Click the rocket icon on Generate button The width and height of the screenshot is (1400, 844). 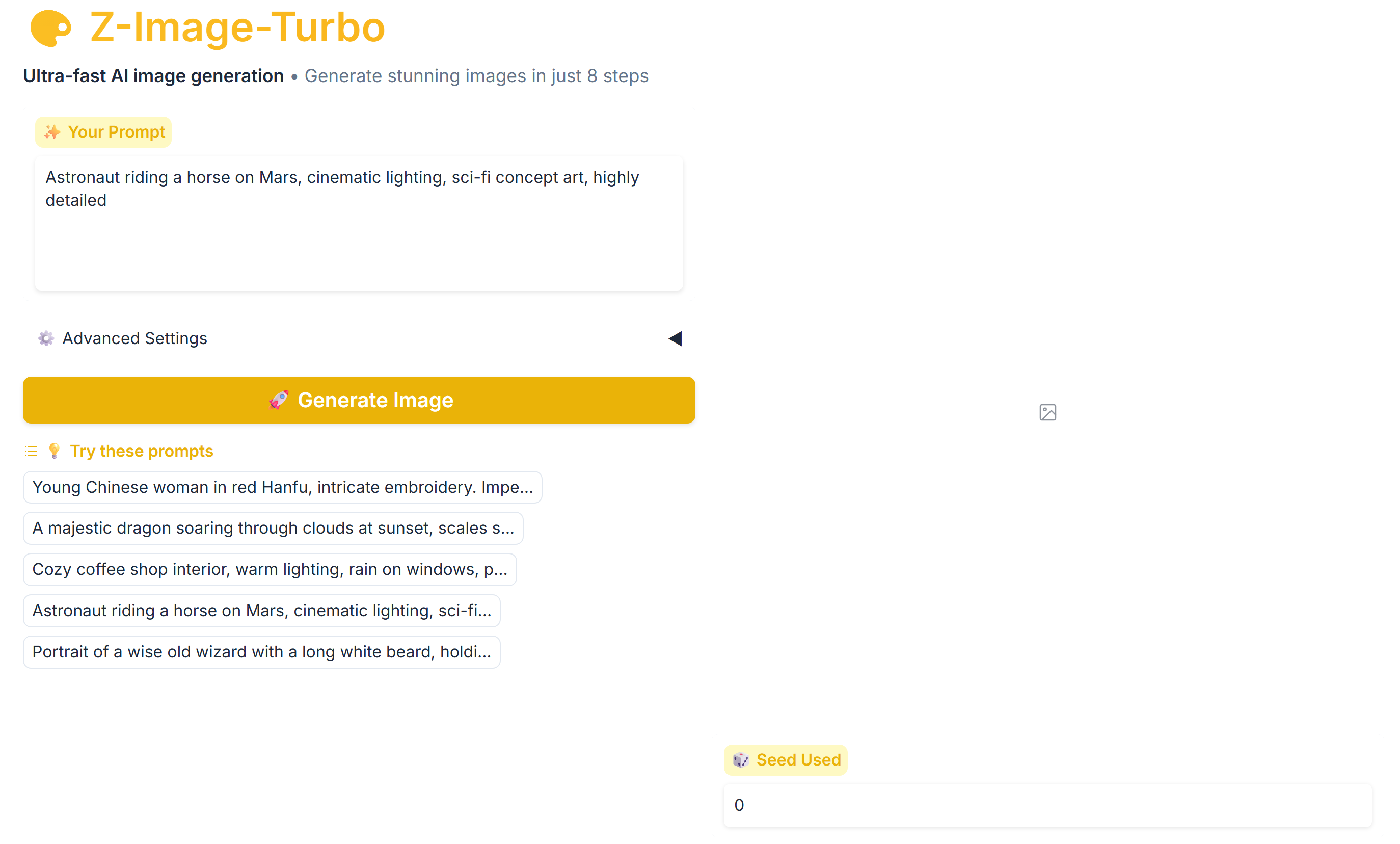click(x=278, y=400)
